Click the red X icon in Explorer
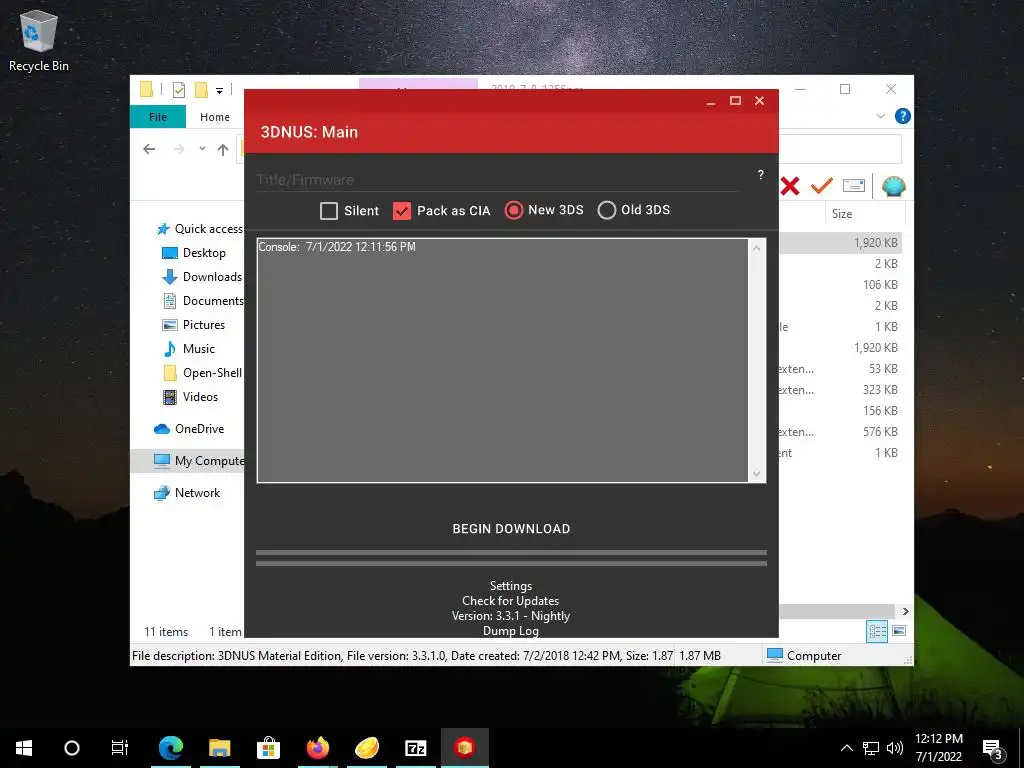The image size is (1024, 768). (x=790, y=187)
